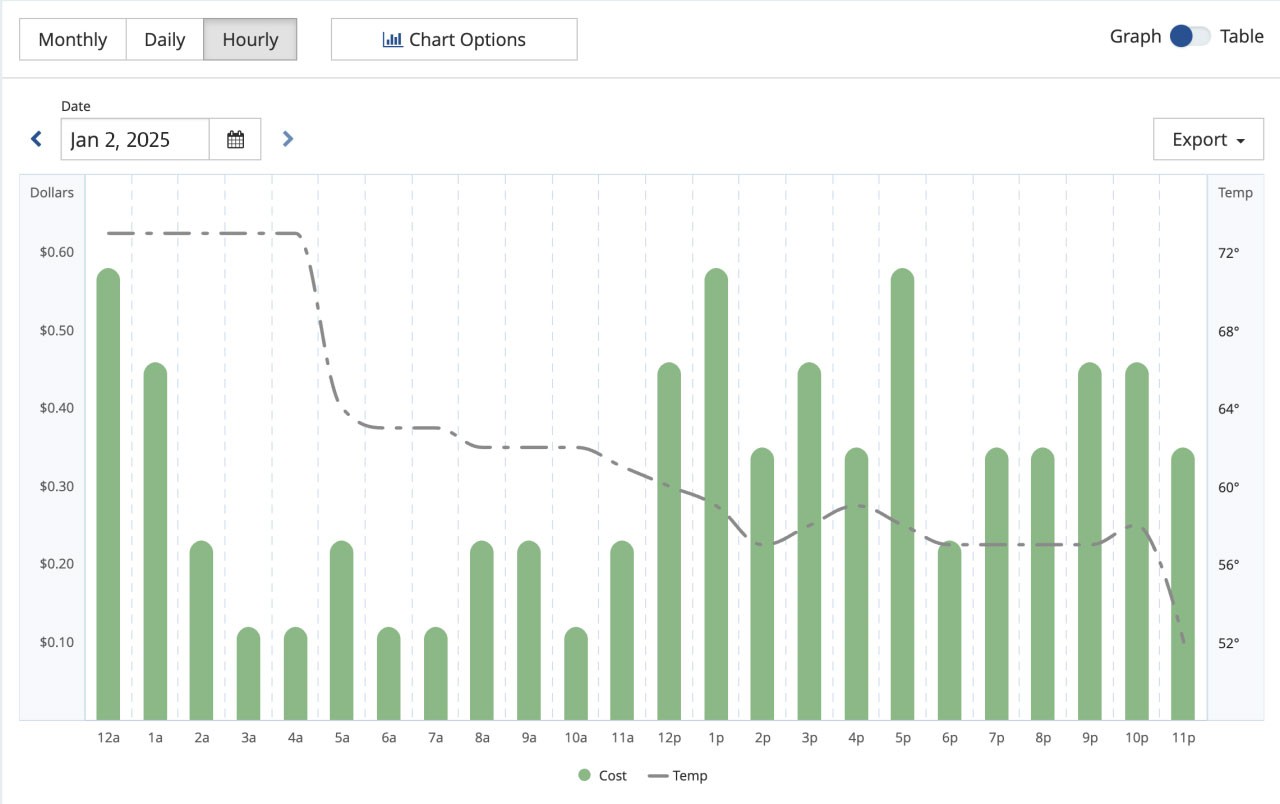Screen dimensions: 1280x804
Task: Select the Table view label
Action: point(1242,36)
